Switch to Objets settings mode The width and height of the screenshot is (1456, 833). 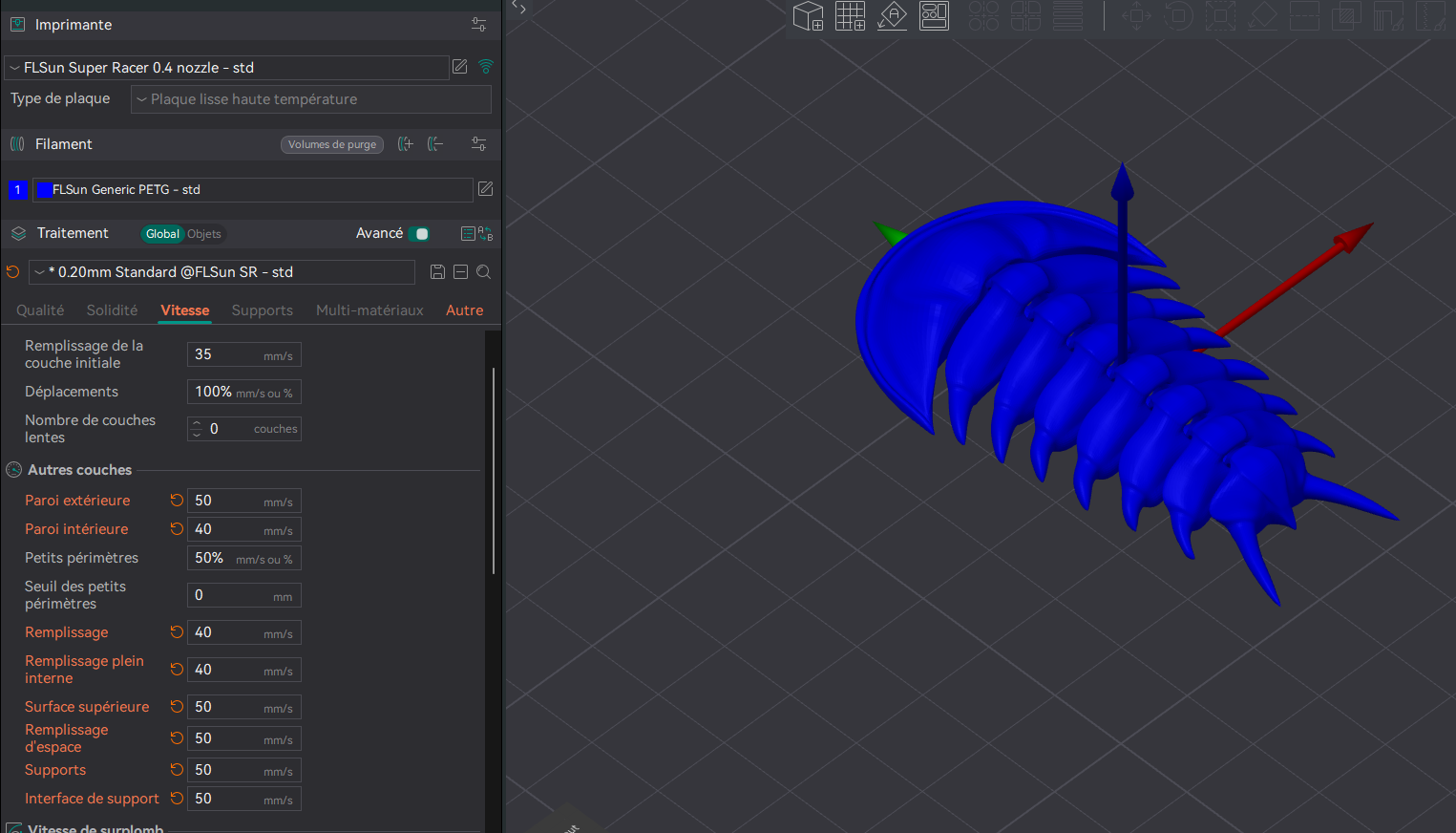click(204, 234)
